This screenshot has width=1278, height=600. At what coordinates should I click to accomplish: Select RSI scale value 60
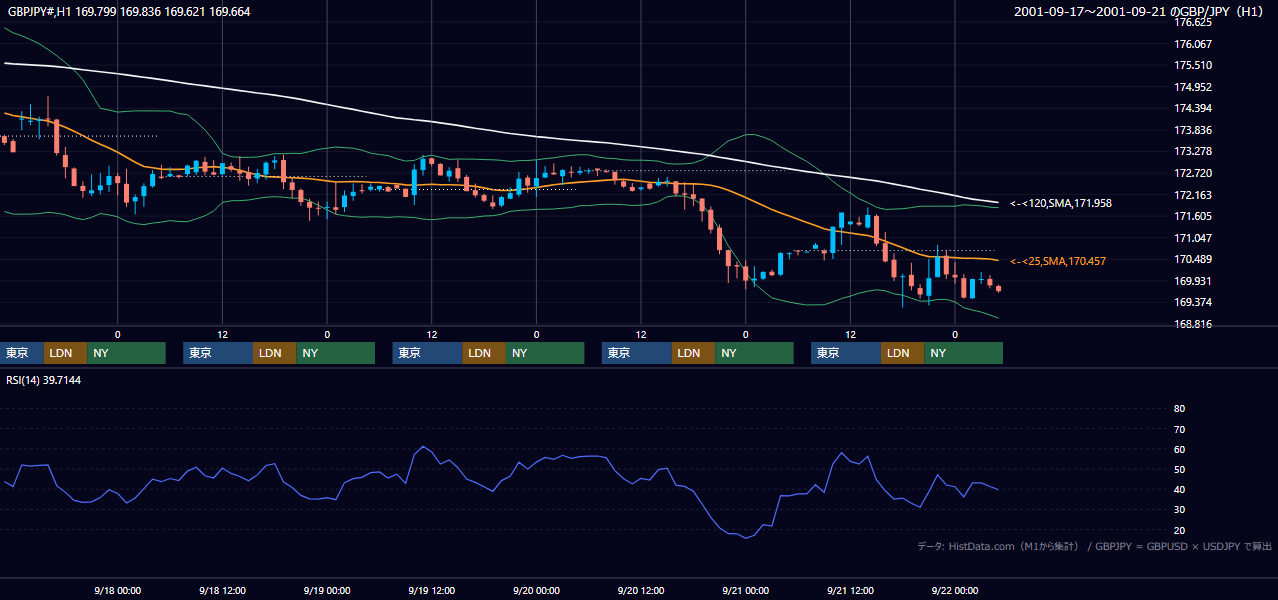1179,449
